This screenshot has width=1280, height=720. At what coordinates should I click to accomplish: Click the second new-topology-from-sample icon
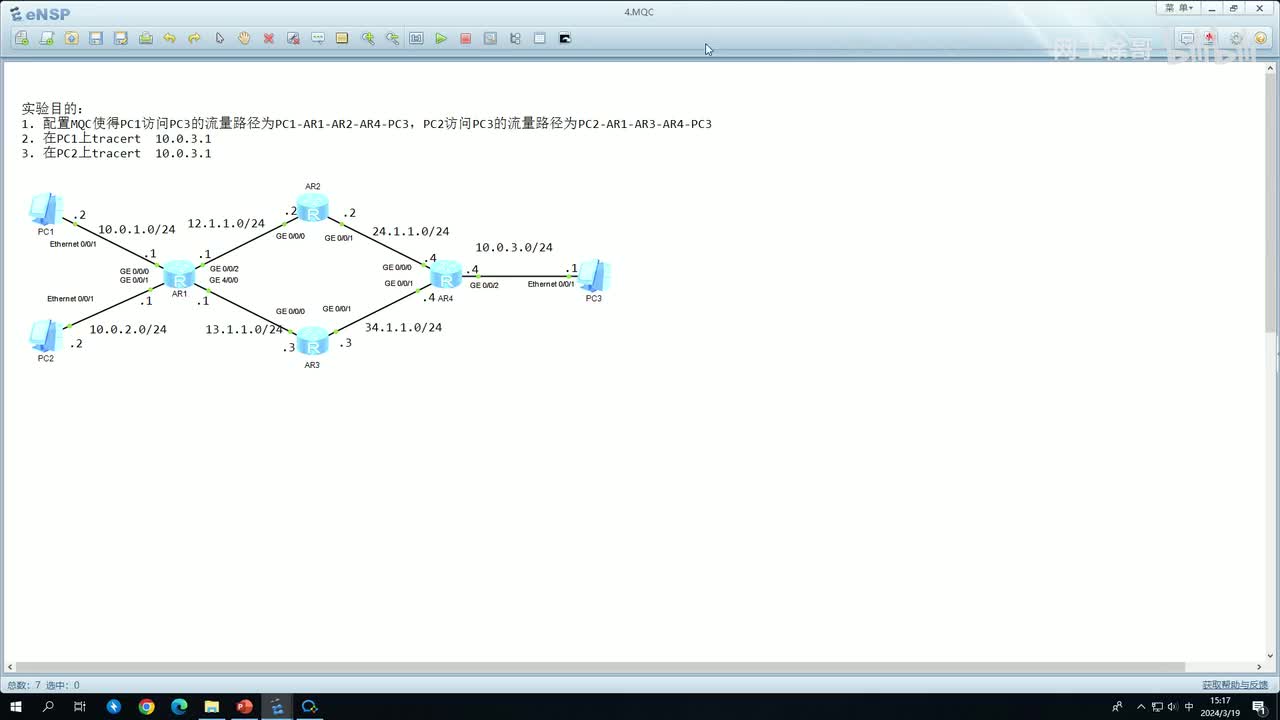tap(46, 38)
